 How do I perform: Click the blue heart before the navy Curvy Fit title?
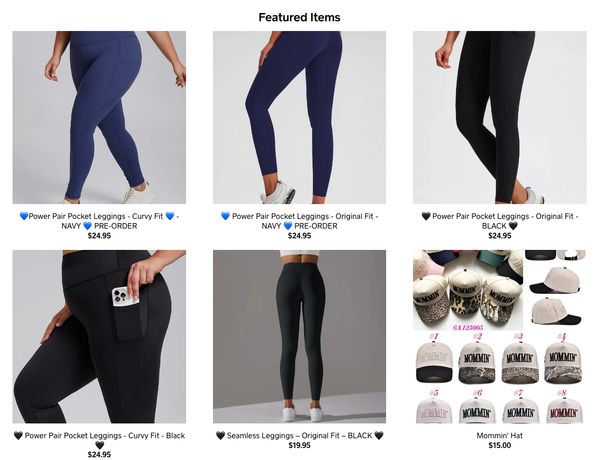pos(24,216)
